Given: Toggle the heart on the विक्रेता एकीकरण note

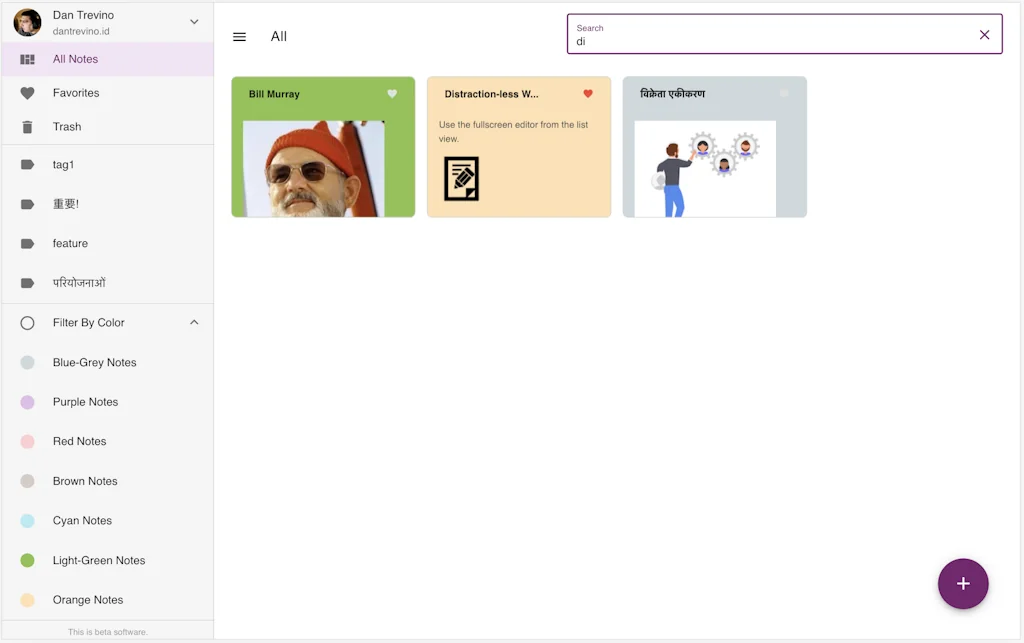Looking at the screenshot, I should pyautogui.click(x=783, y=94).
